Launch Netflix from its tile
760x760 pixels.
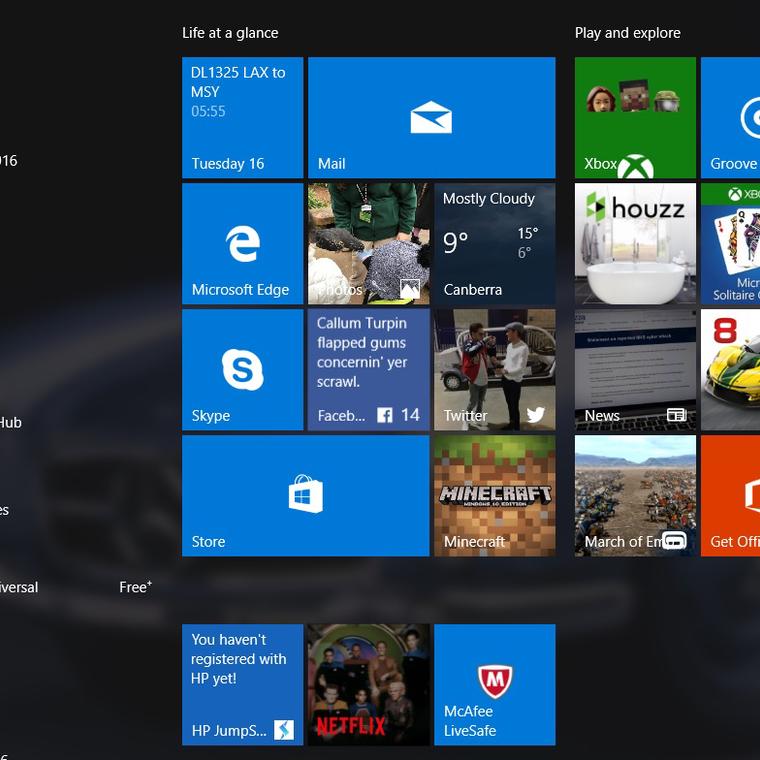point(368,685)
